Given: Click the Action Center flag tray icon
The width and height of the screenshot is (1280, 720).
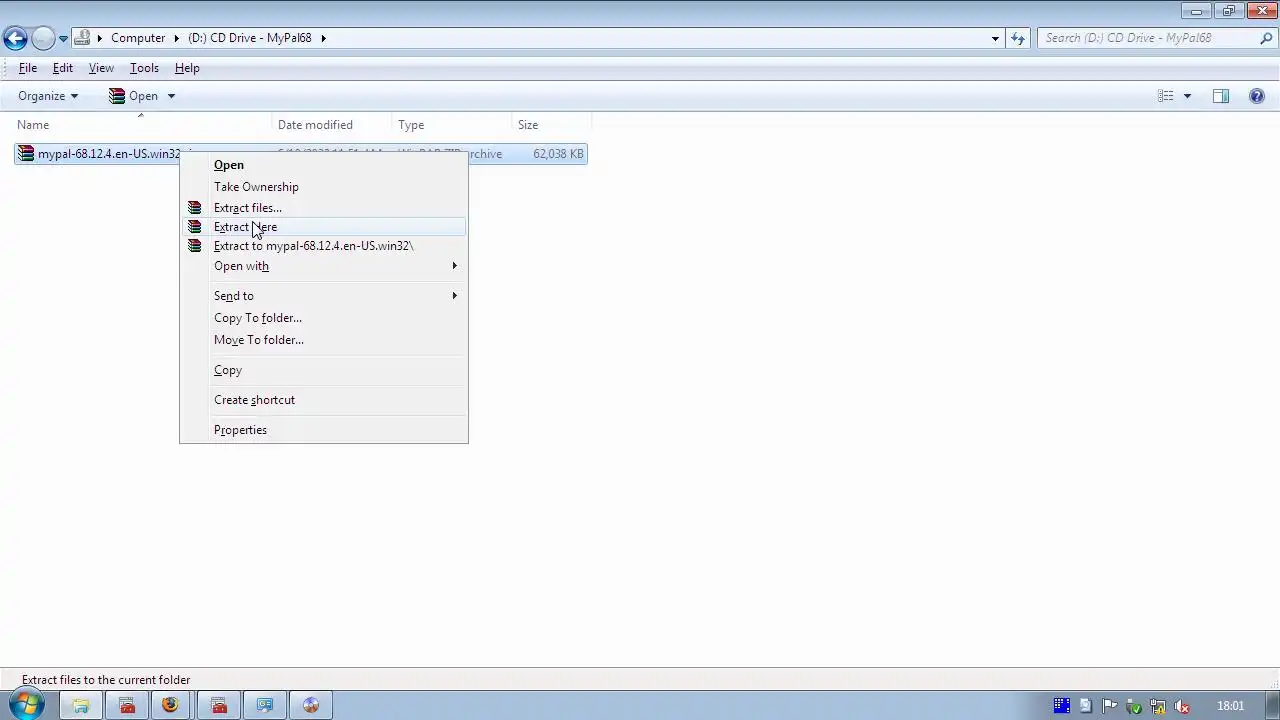Looking at the screenshot, I should (1111, 706).
